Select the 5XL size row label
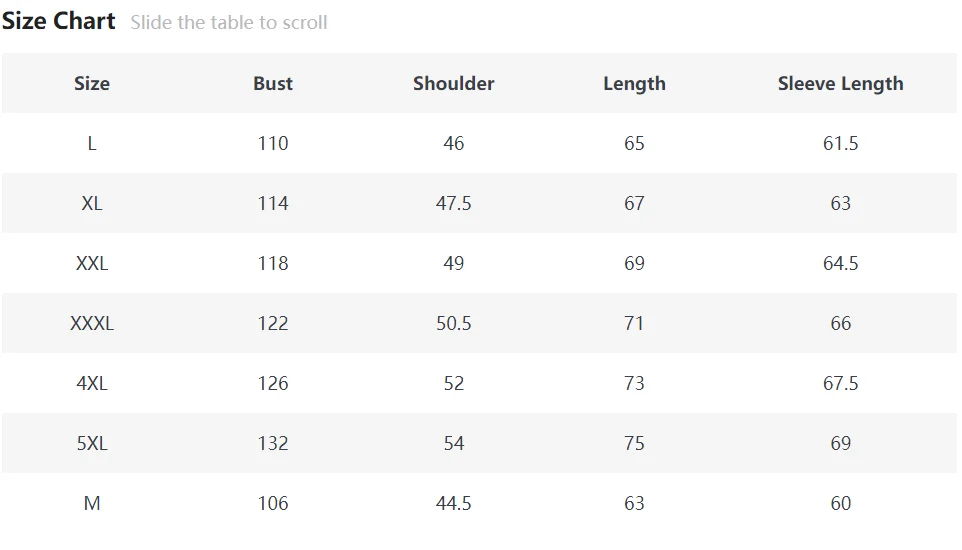The image size is (962, 550). coord(92,443)
